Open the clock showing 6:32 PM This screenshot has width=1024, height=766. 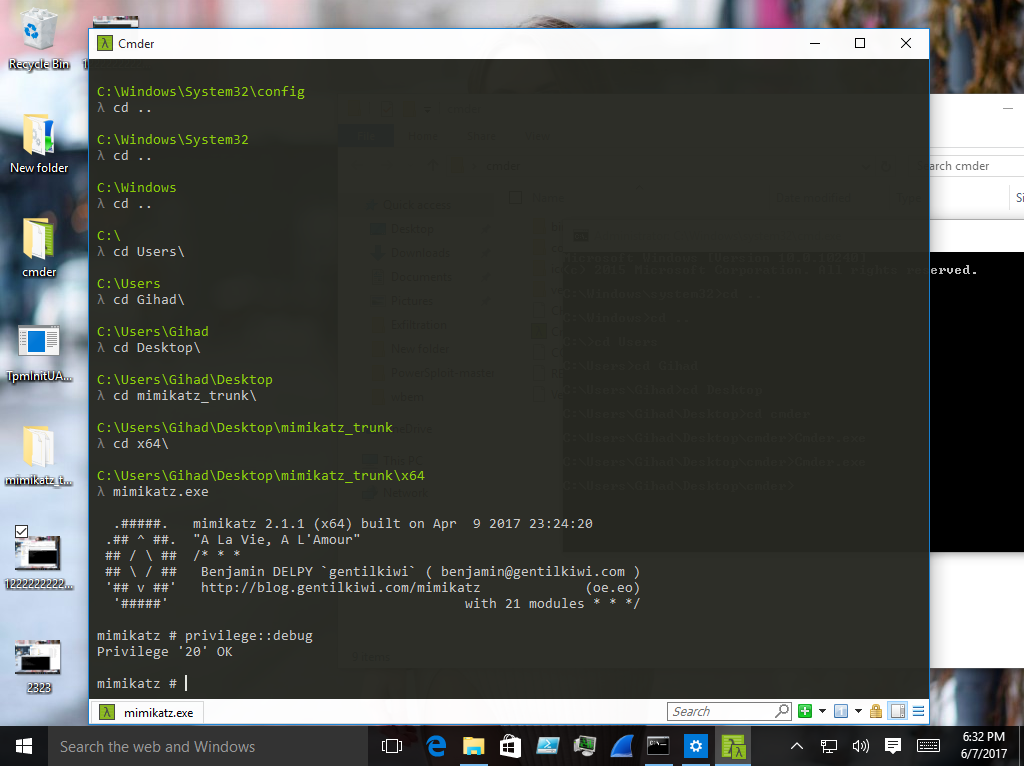[984, 746]
